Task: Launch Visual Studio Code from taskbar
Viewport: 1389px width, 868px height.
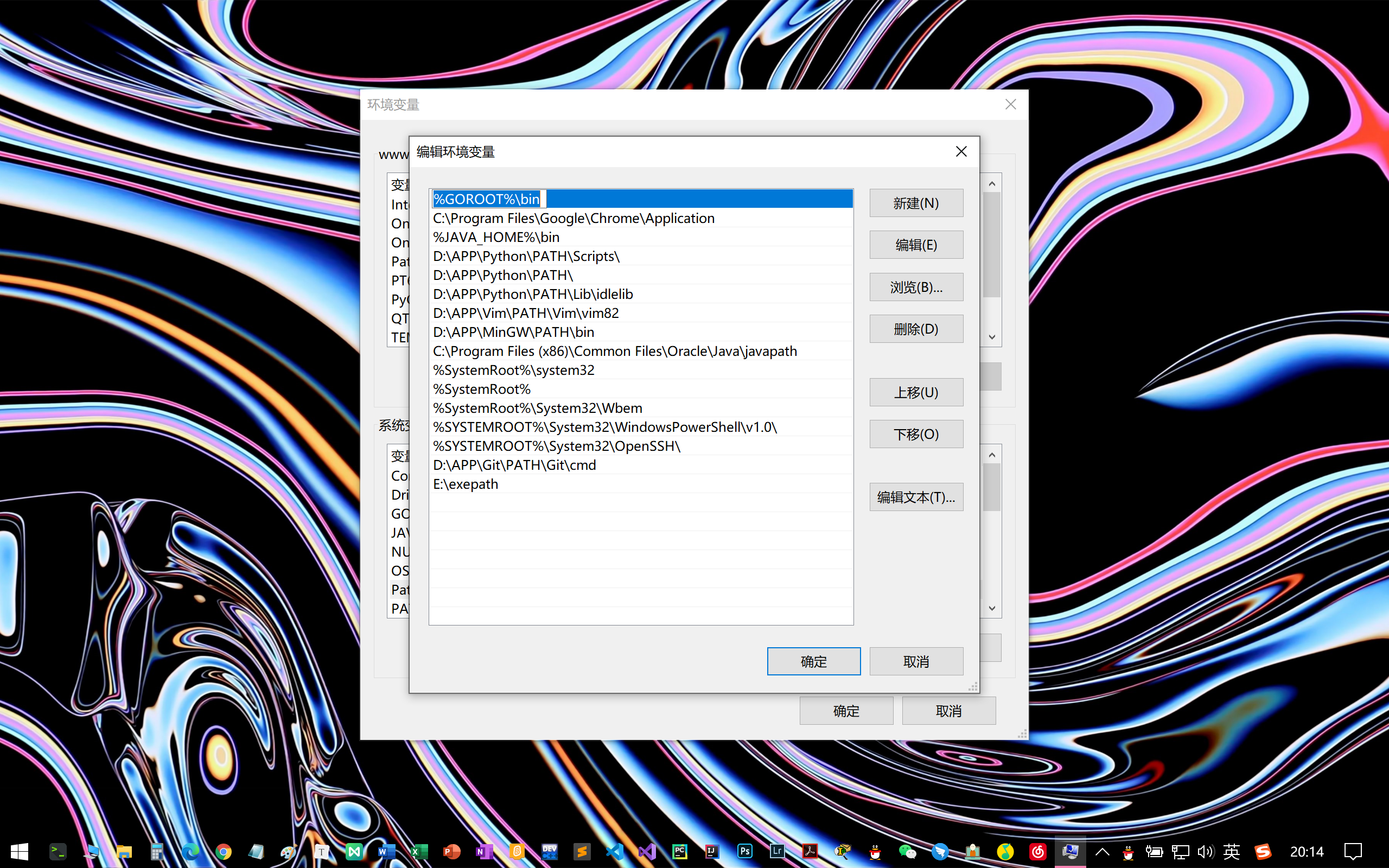Action: click(614, 851)
